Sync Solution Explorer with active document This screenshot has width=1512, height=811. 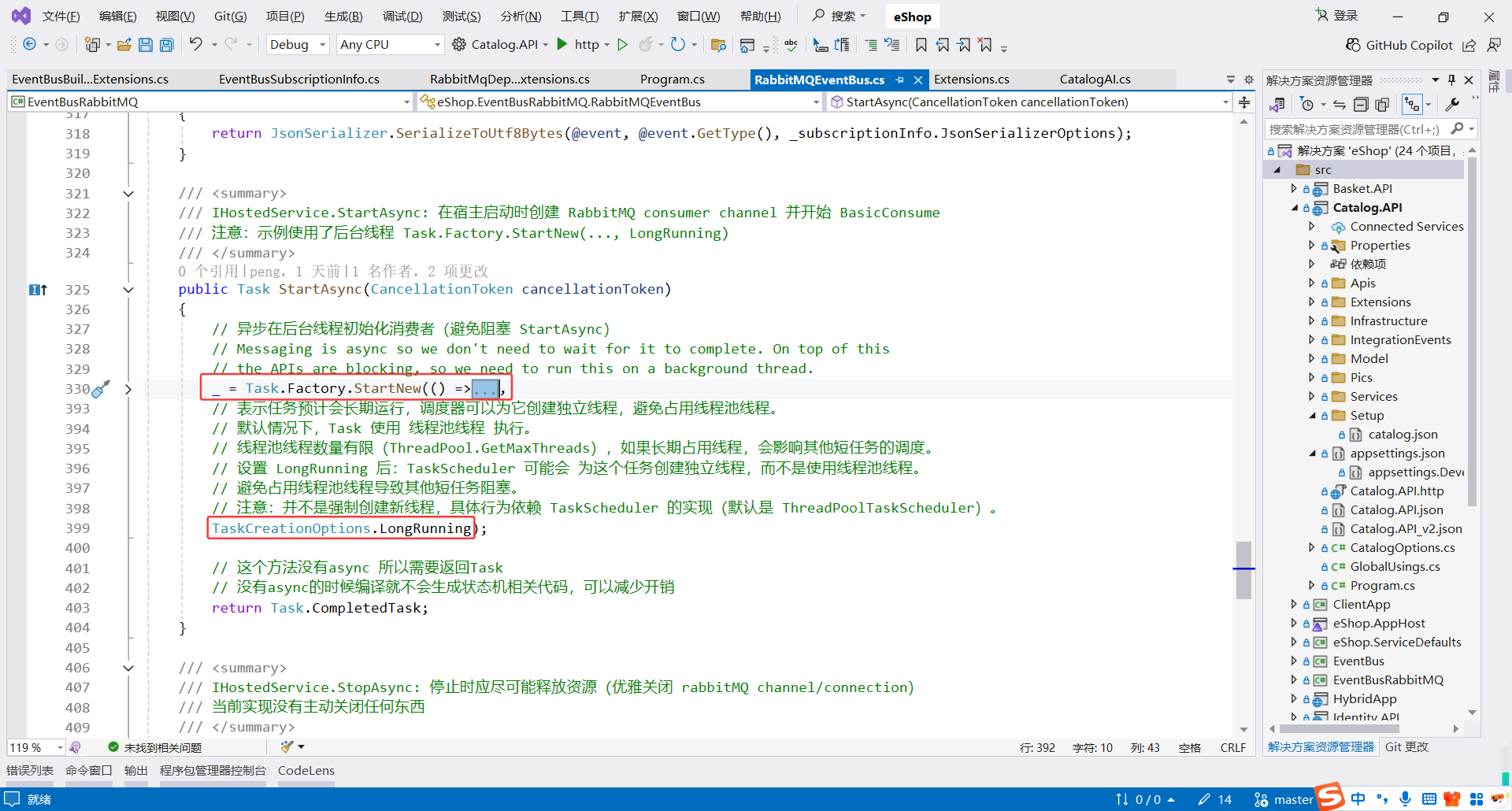1339,103
